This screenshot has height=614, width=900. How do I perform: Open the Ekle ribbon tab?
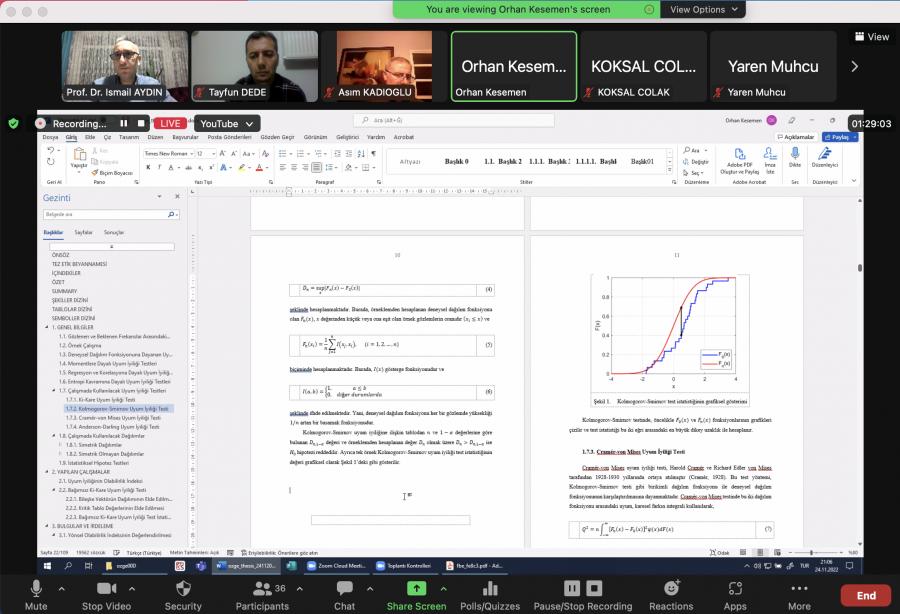coord(90,137)
